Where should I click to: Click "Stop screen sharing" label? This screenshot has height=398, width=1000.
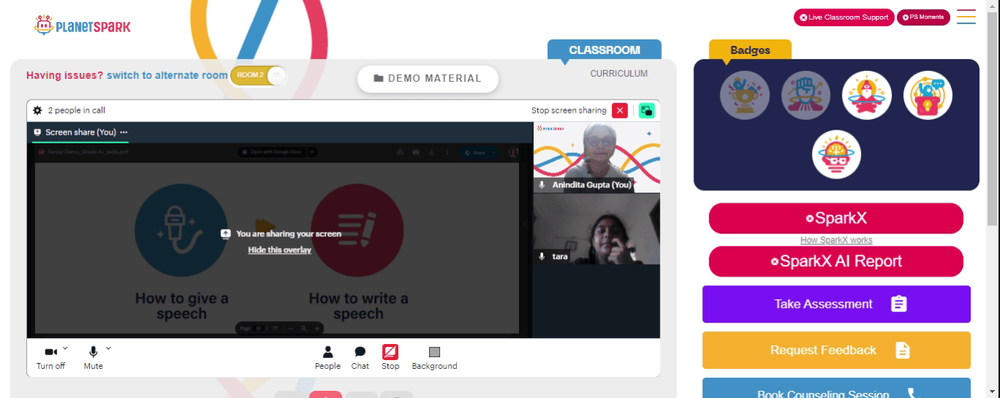point(569,110)
